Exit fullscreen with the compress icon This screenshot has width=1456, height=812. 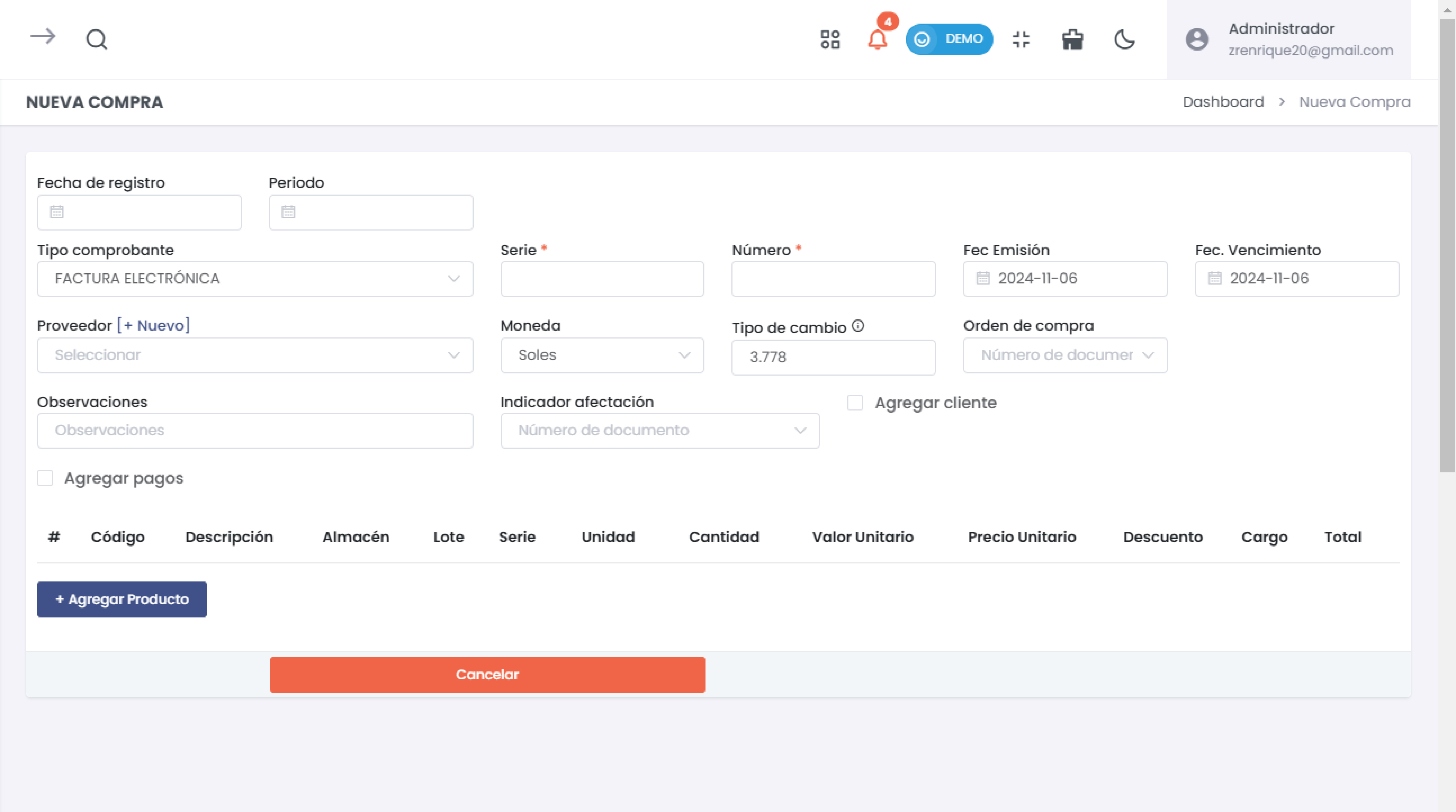click(x=1021, y=40)
